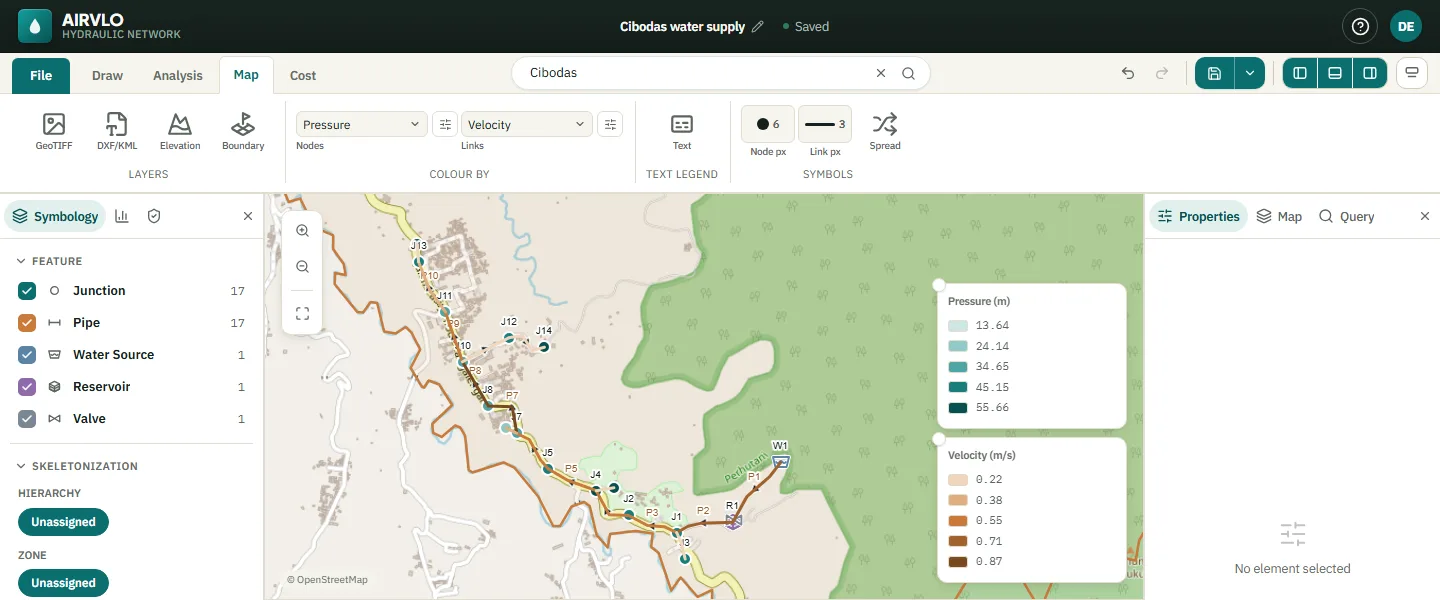The image size is (1440, 600).
Task: Open the Velocity links dropdown
Action: [x=527, y=124]
